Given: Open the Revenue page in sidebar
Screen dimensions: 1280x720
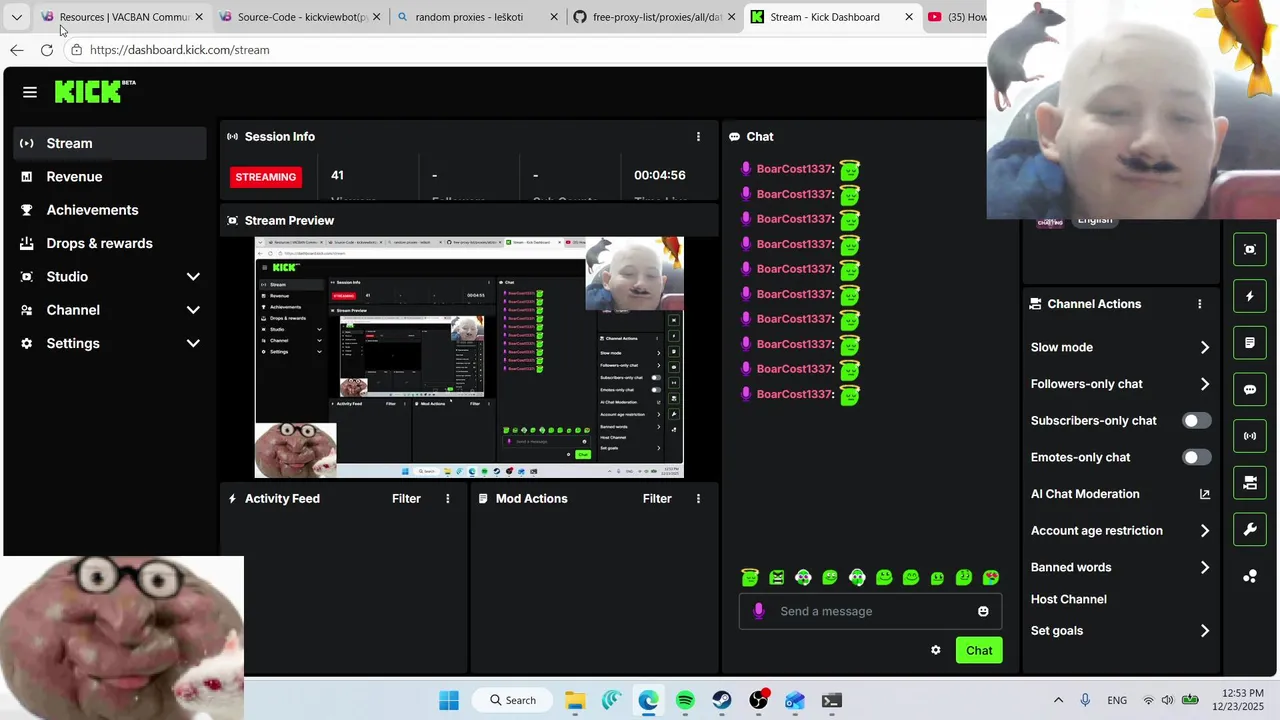Looking at the screenshot, I should 74,177.
